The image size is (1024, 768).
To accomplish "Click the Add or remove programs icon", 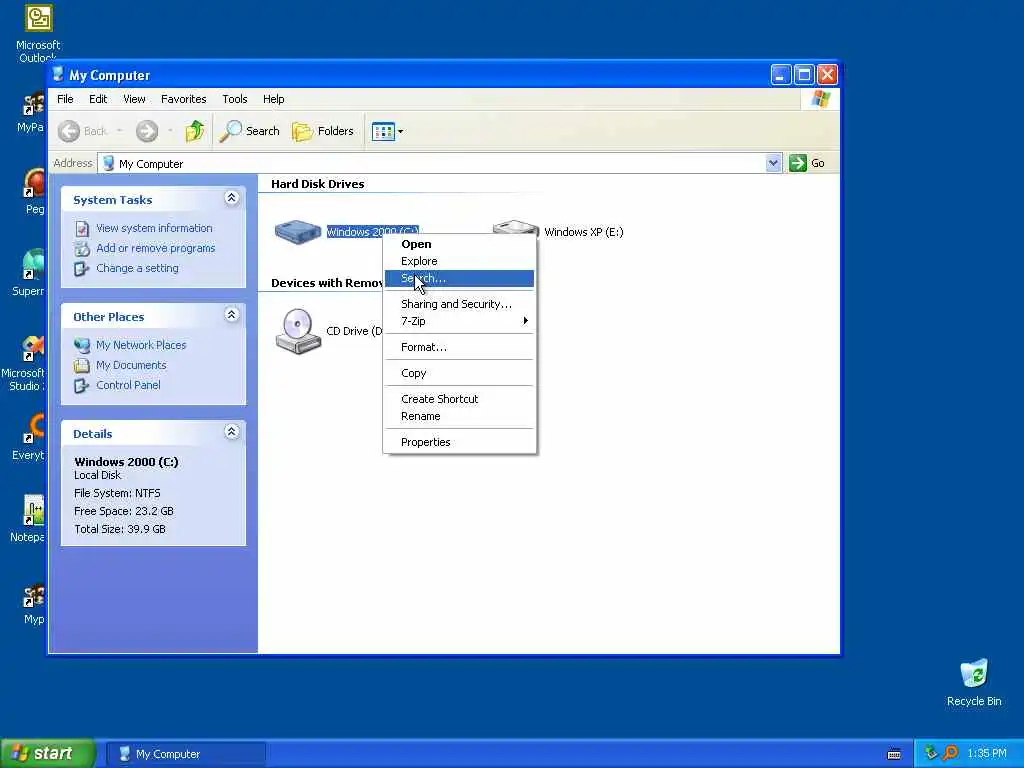I will [x=82, y=249].
